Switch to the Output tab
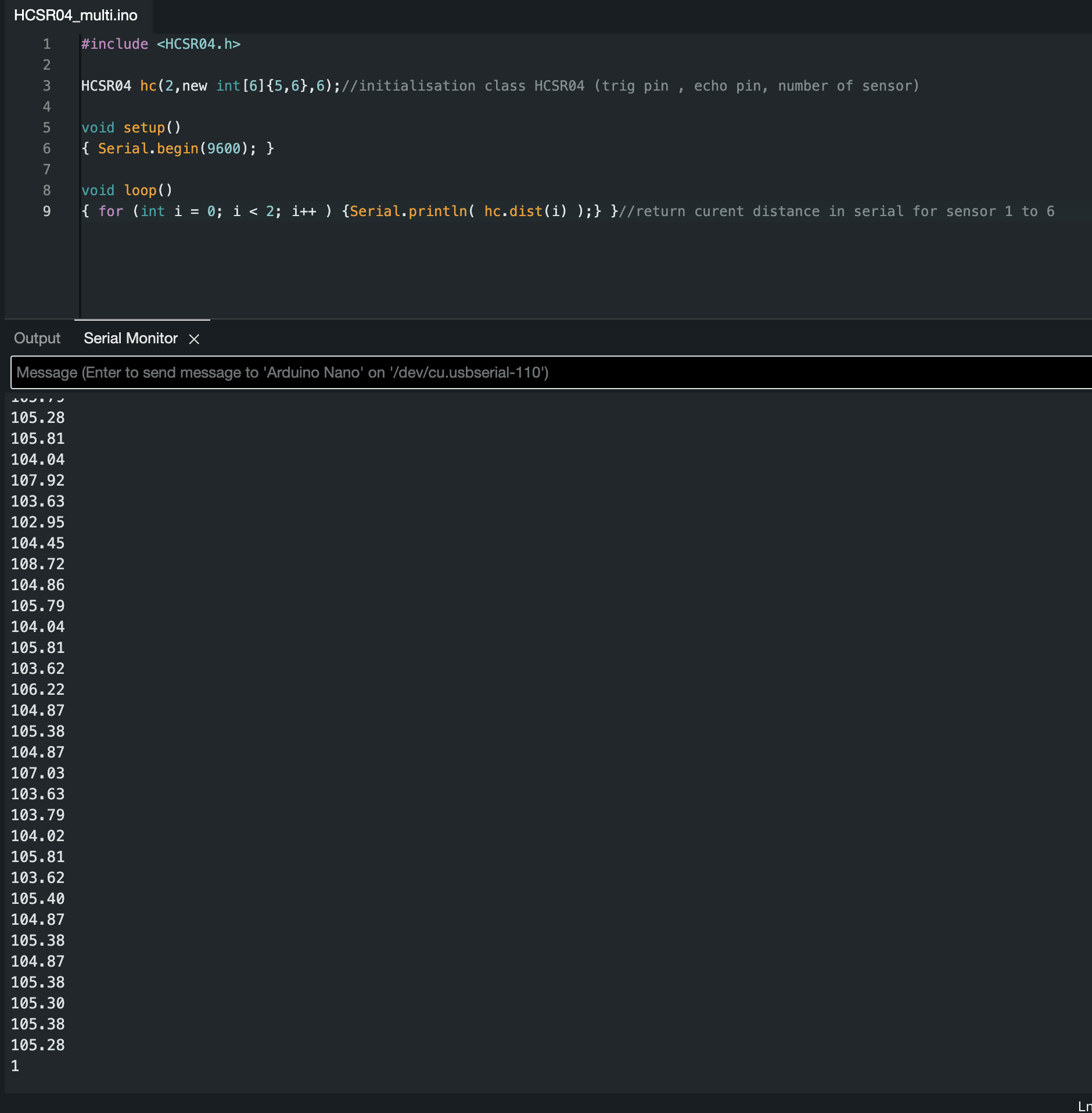 click(x=37, y=338)
